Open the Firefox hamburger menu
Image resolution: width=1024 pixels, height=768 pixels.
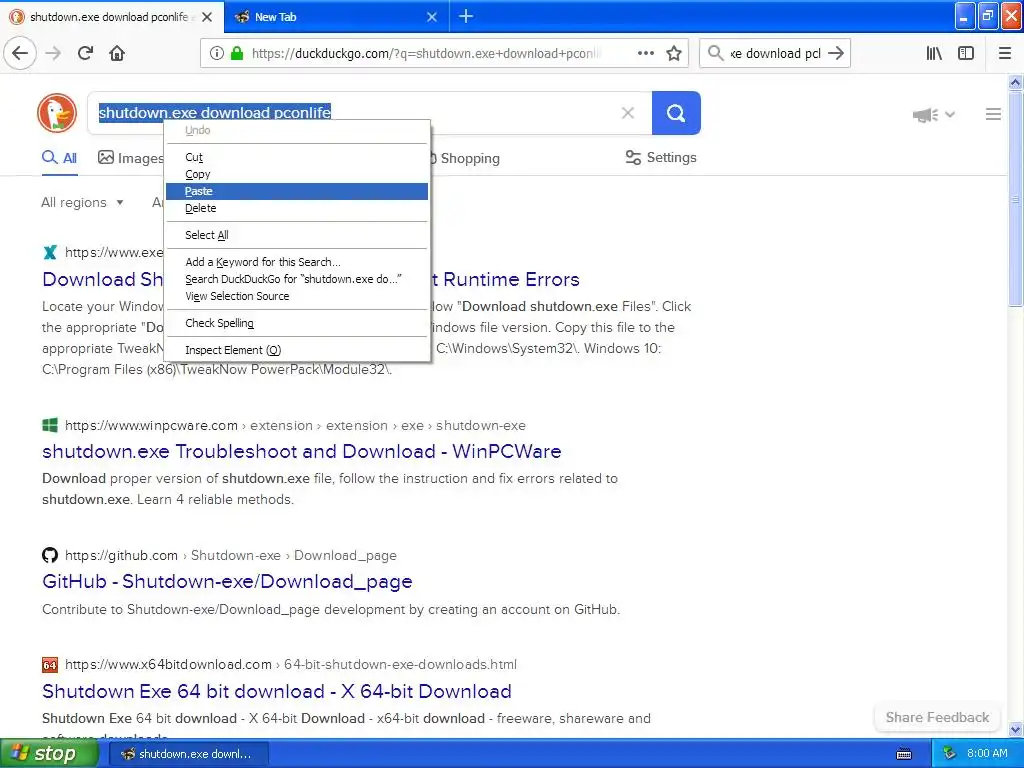coord(1005,53)
